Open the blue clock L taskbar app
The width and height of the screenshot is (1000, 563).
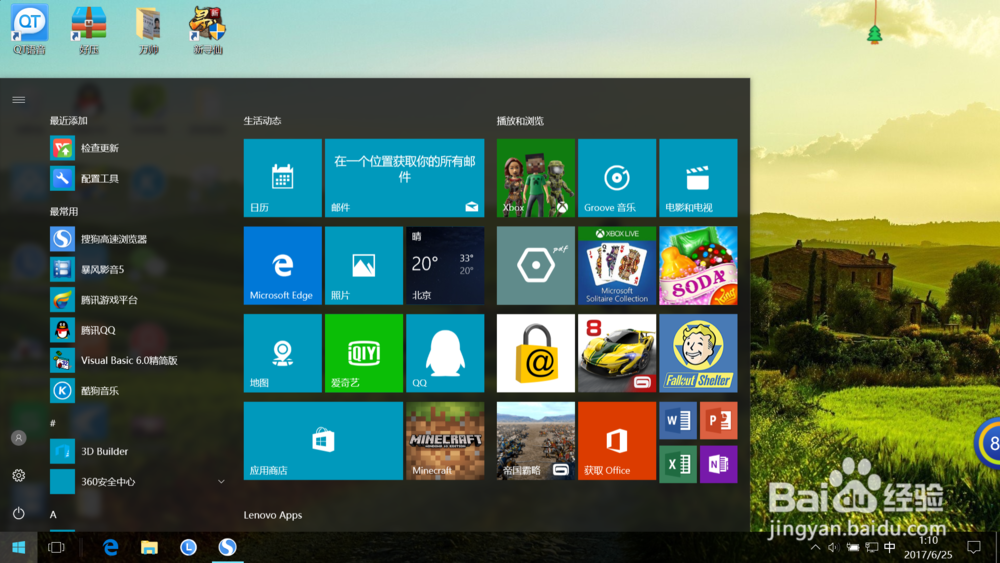click(x=188, y=547)
